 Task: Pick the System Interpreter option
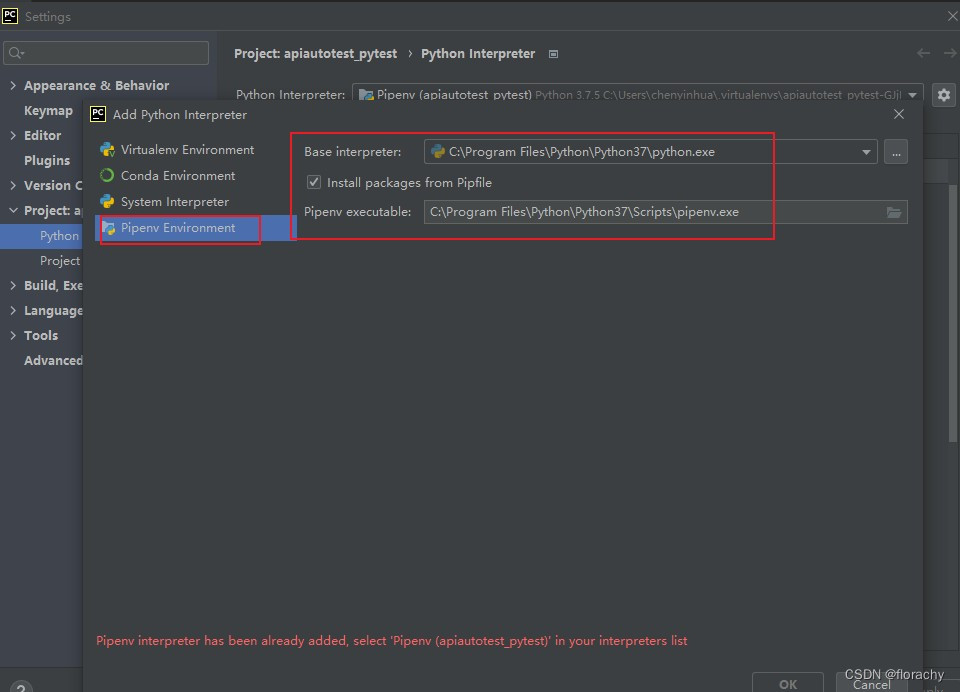177,201
